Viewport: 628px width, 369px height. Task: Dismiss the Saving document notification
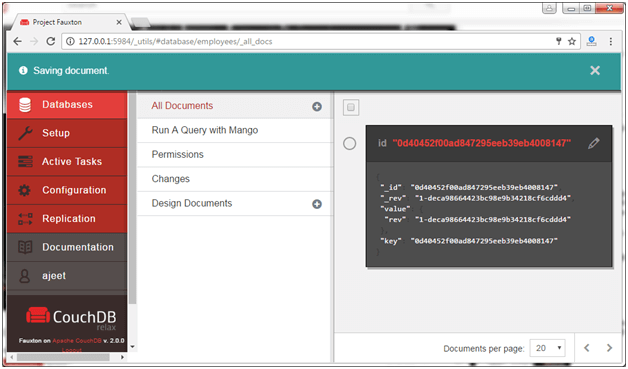(595, 71)
